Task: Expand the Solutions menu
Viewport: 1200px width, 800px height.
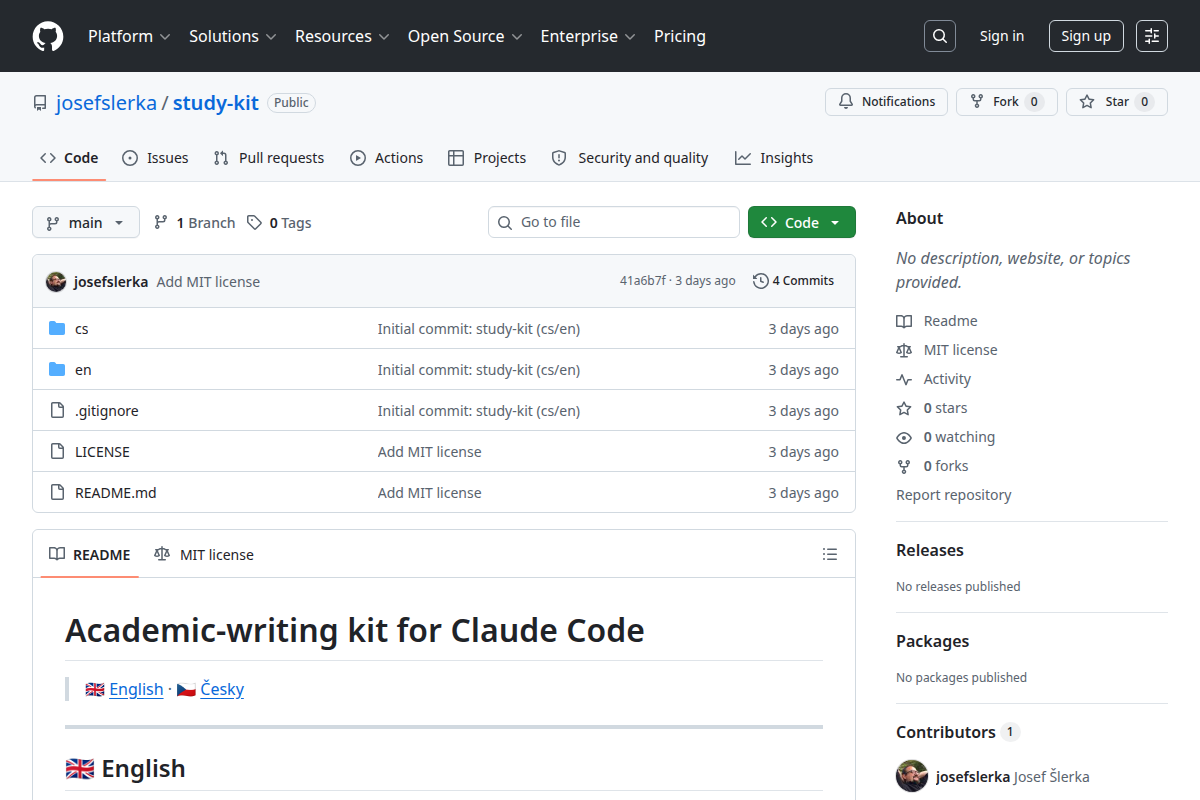Action: [x=232, y=36]
